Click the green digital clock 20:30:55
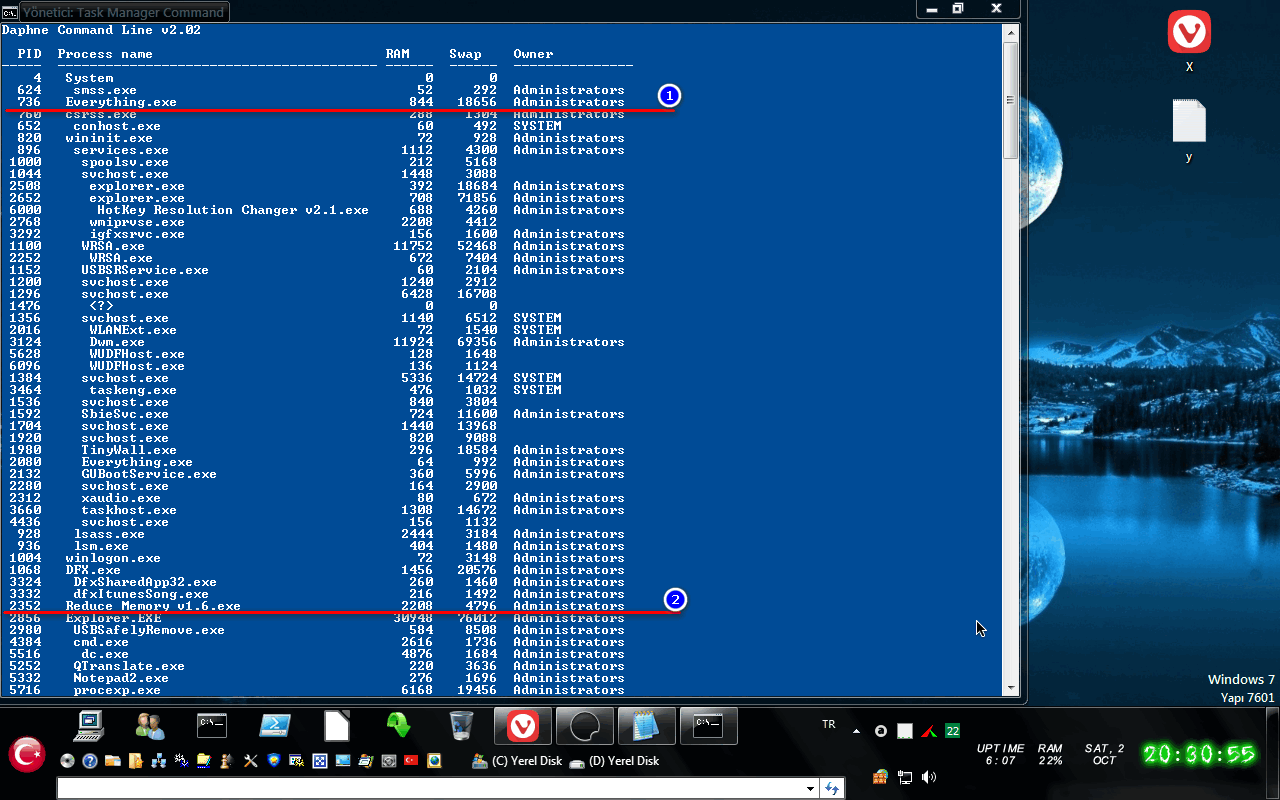This screenshot has height=800, width=1280. [x=1199, y=754]
